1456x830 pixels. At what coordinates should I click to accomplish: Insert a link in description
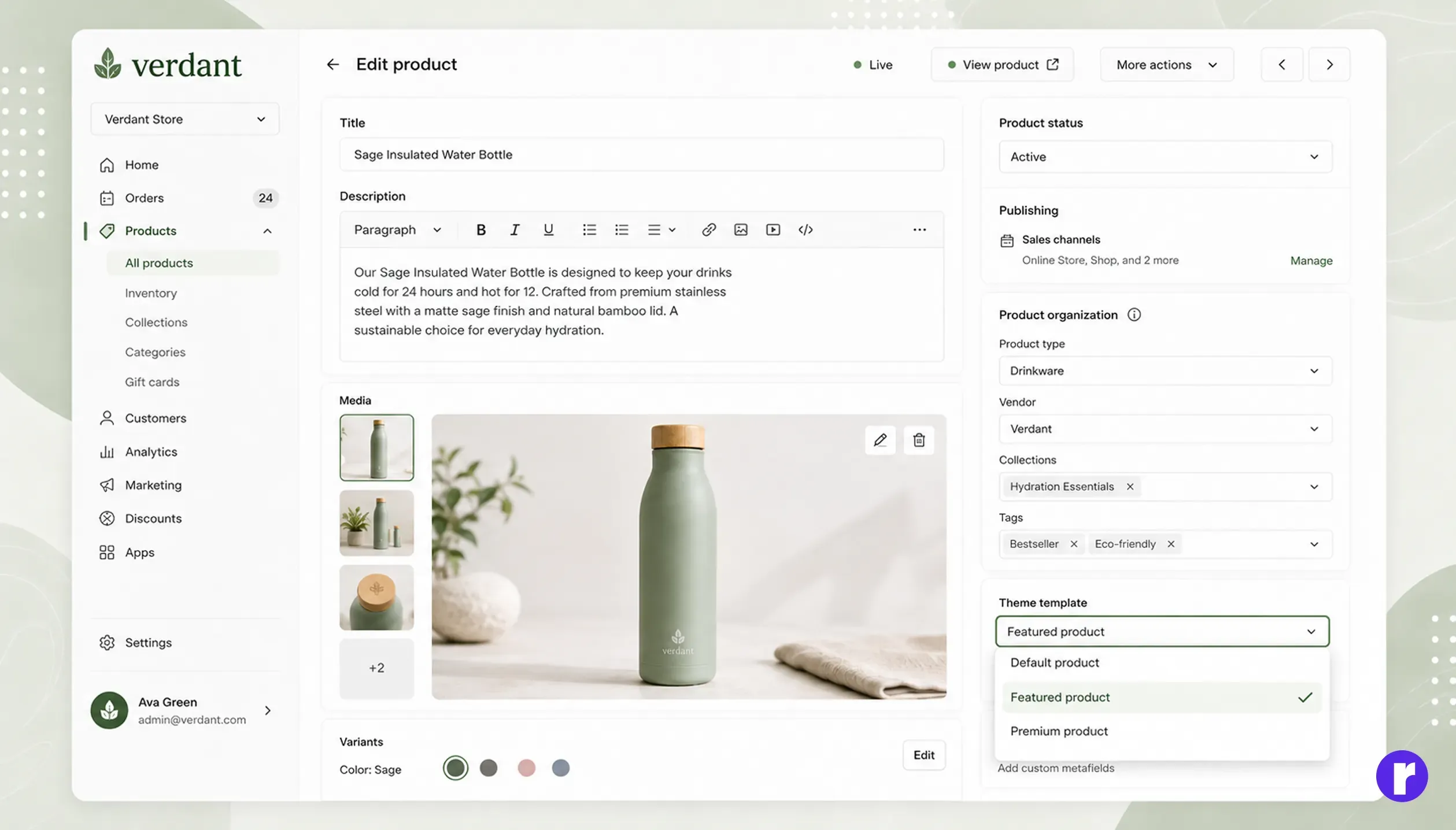click(x=709, y=229)
